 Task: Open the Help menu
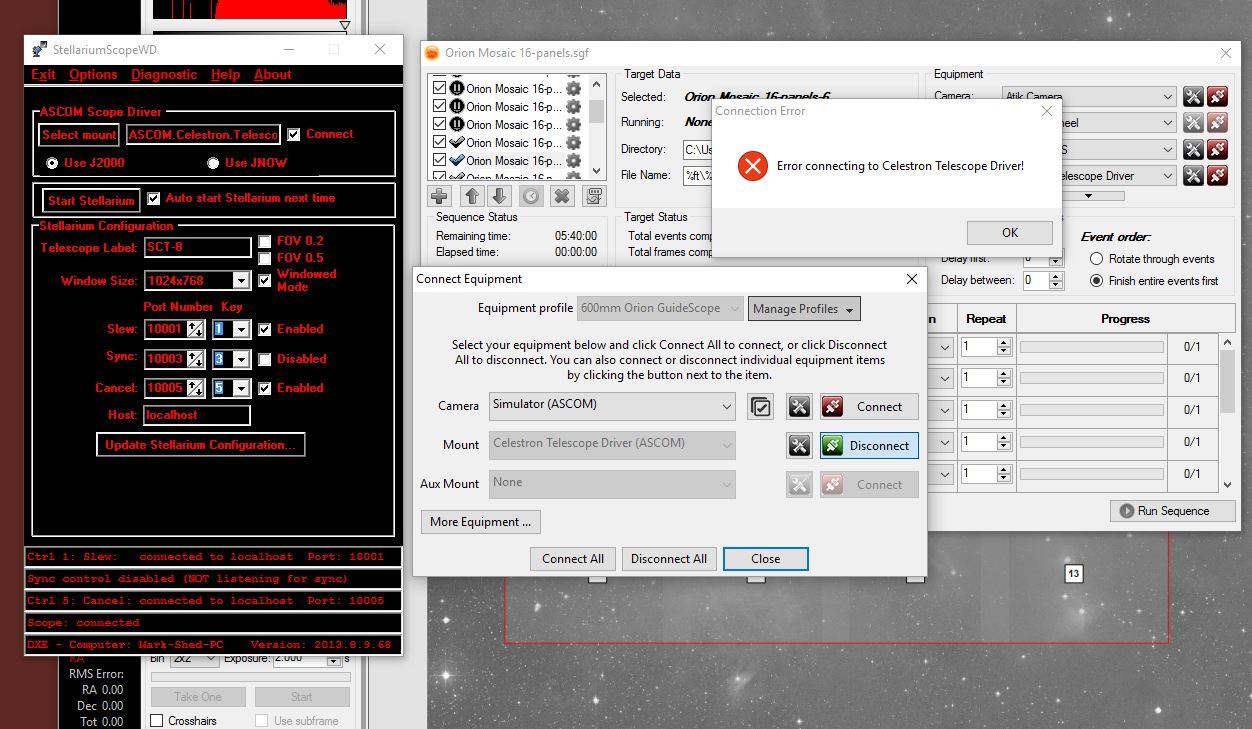(x=225, y=75)
